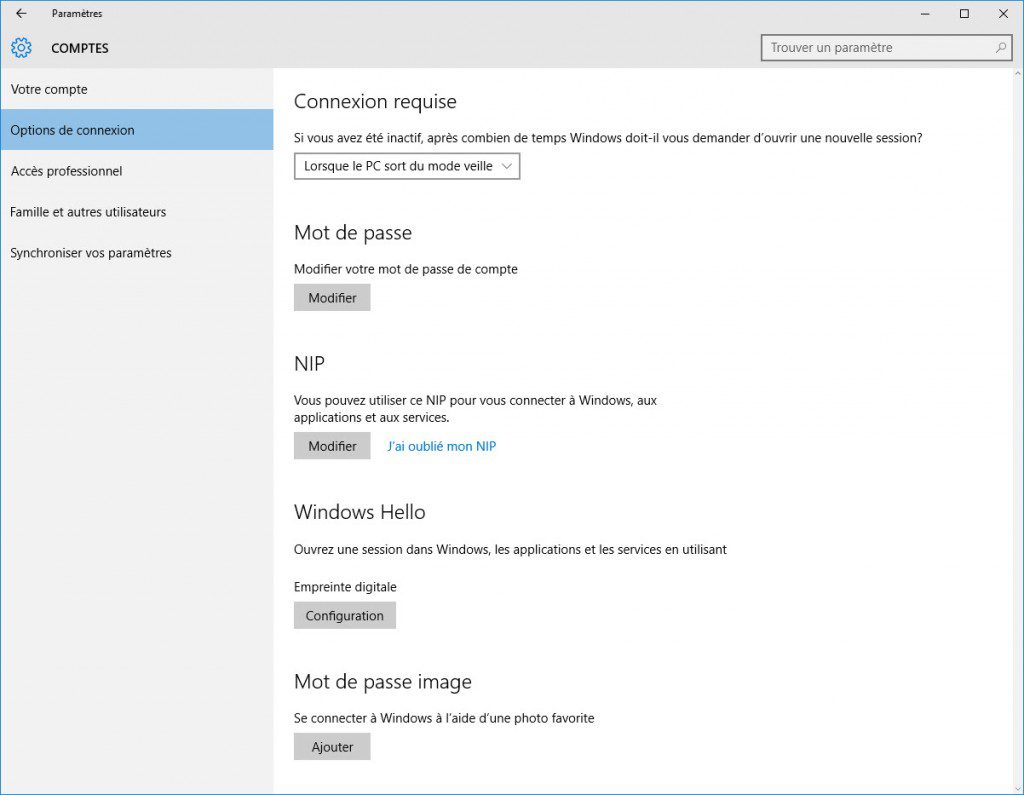Image resolution: width=1024 pixels, height=795 pixels.
Task: Click Ajouter under Mot de passe image
Action: (x=331, y=746)
